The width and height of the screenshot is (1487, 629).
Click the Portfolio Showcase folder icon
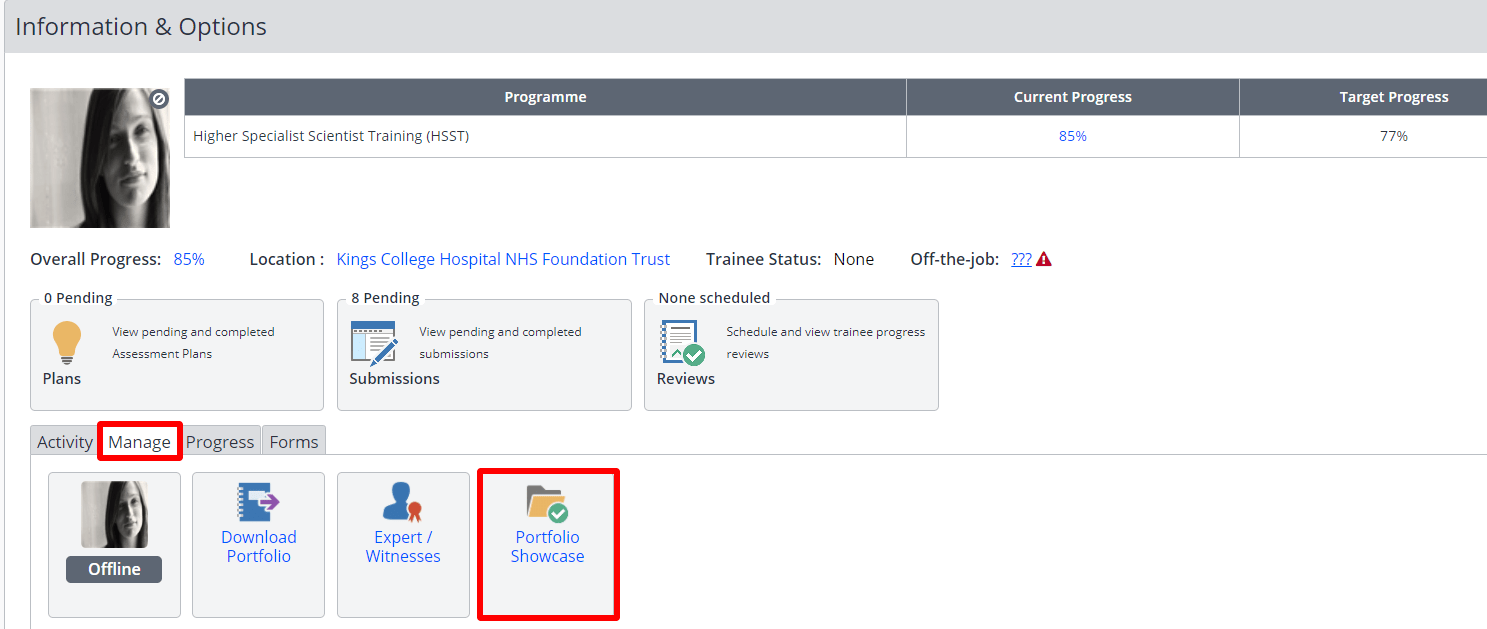547,503
